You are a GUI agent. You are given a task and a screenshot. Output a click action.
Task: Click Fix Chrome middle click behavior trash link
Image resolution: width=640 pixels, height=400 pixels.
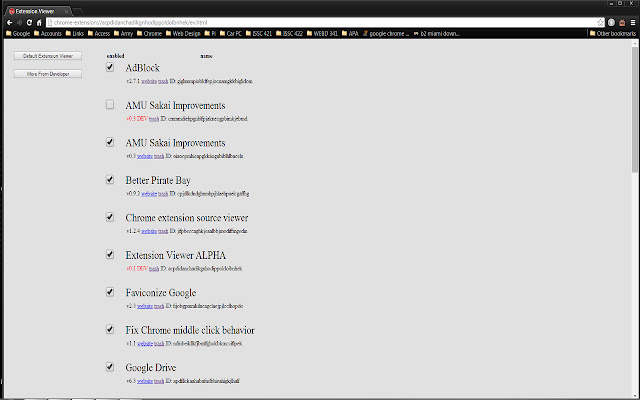click(159, 344)
